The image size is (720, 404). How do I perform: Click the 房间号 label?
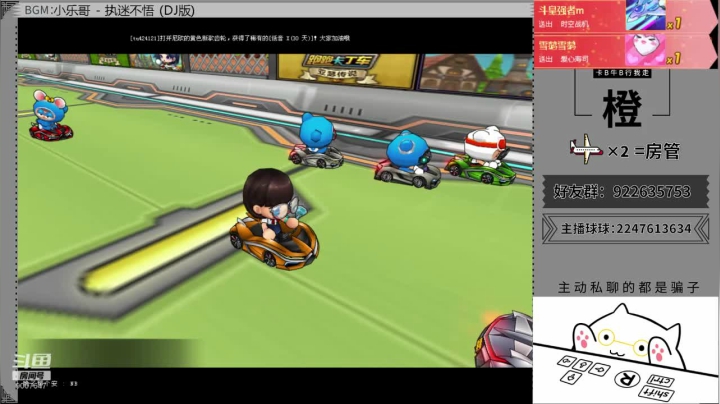click(x=32, y=376)
